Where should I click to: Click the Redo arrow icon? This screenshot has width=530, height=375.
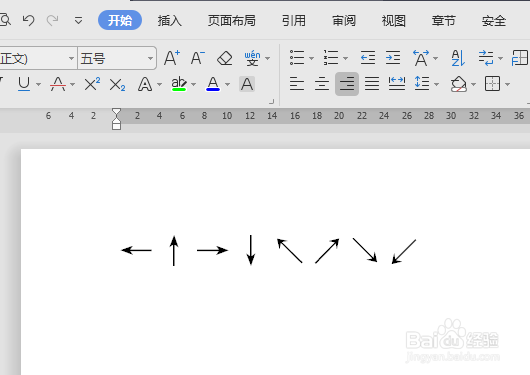tap(52, 20)
